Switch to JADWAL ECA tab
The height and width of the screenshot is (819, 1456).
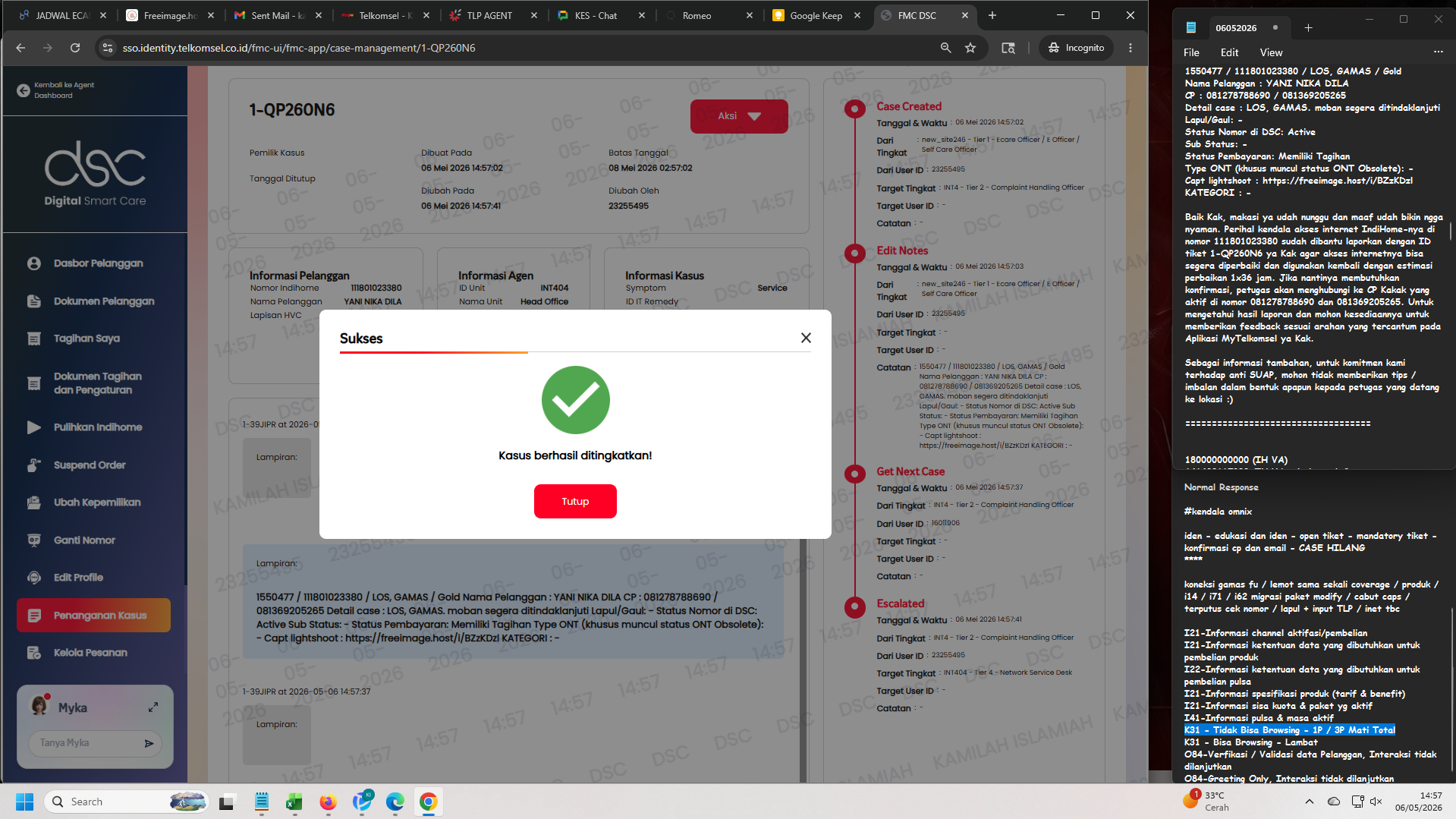pos(62,15)
